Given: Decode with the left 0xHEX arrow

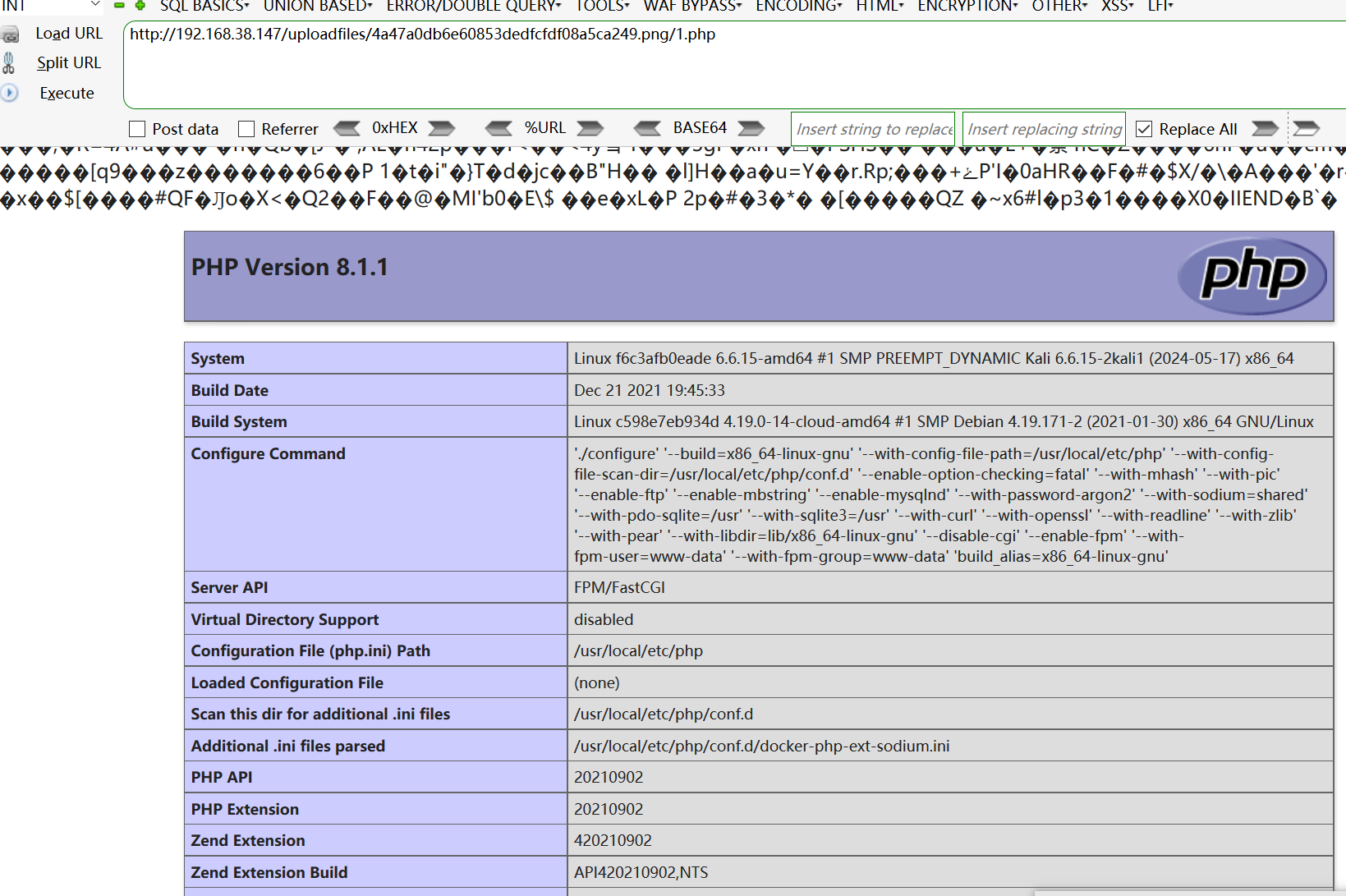Looking at the screenshot, I should pyautogui.click(x=347, y=128).
